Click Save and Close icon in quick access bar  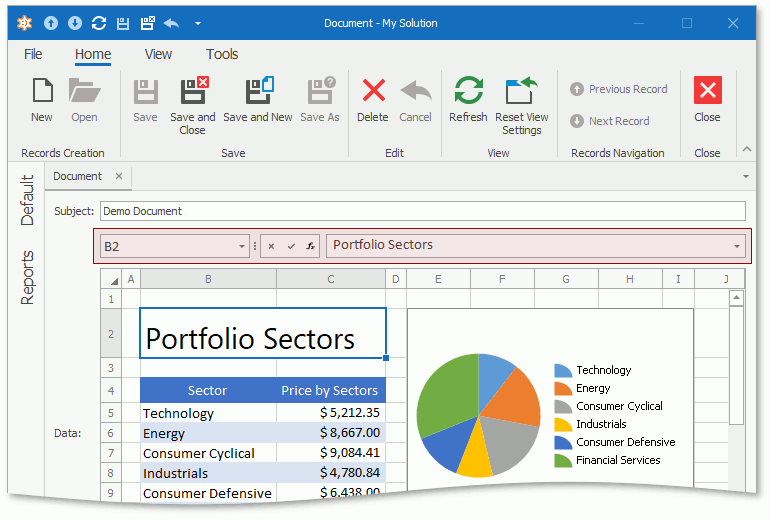147,23
